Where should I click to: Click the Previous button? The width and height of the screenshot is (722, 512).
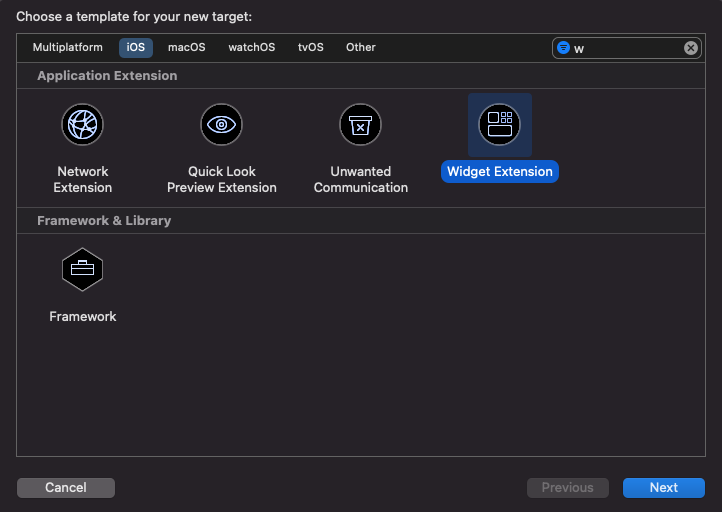(567, 488)
